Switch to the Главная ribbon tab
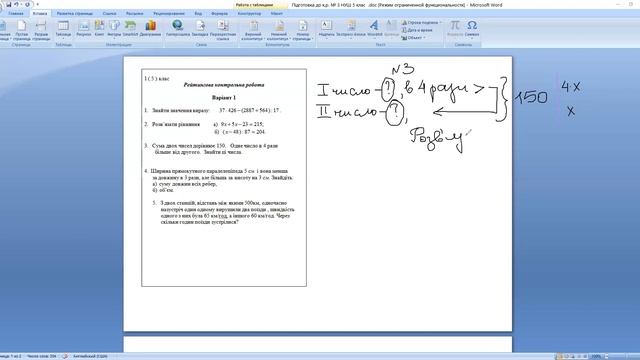Viewport: 640px width, 360px height. [16, 13]
